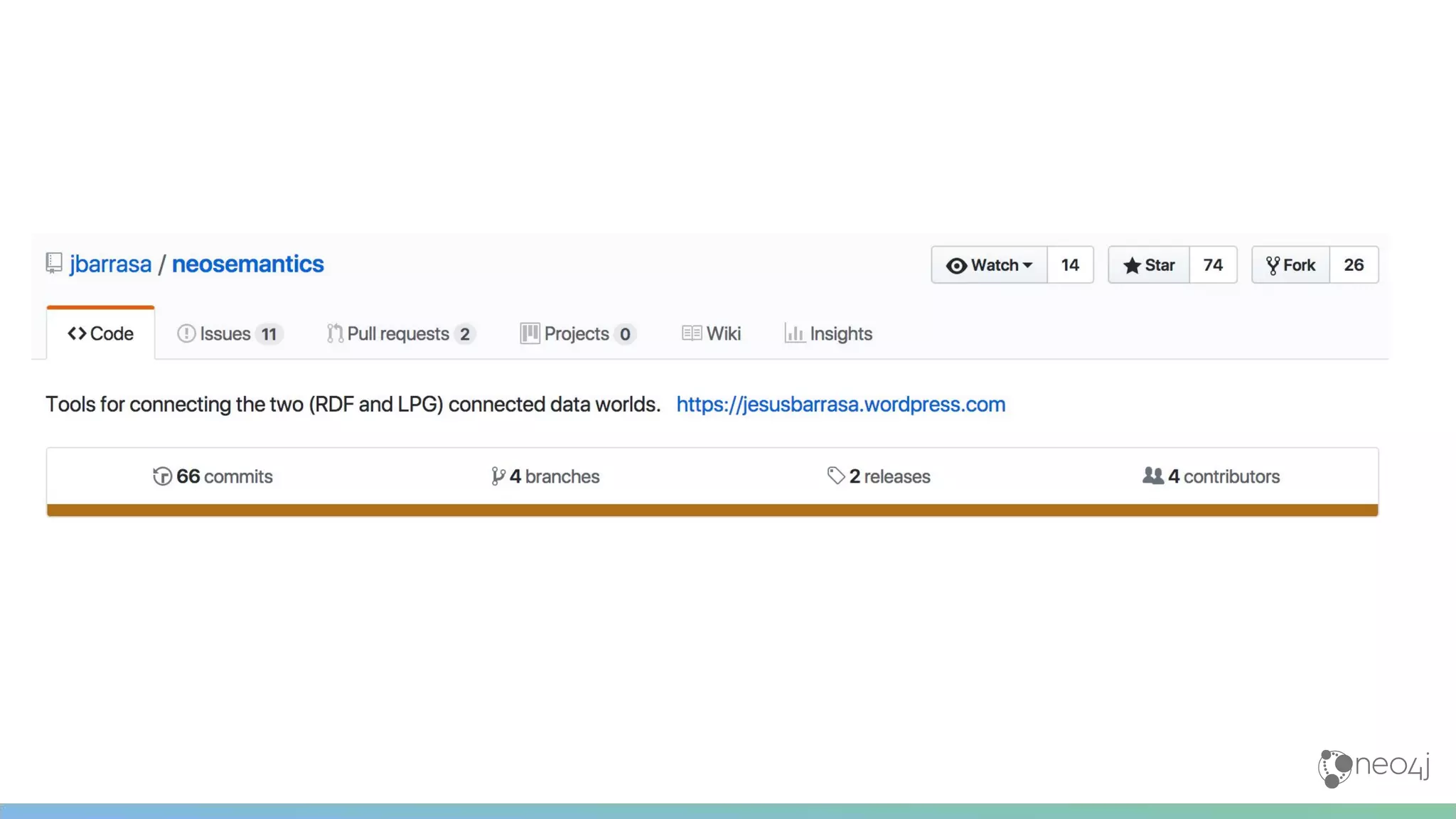Click the orange language breakdown bar
The image size is (1456, 819).
pos(712,510)
